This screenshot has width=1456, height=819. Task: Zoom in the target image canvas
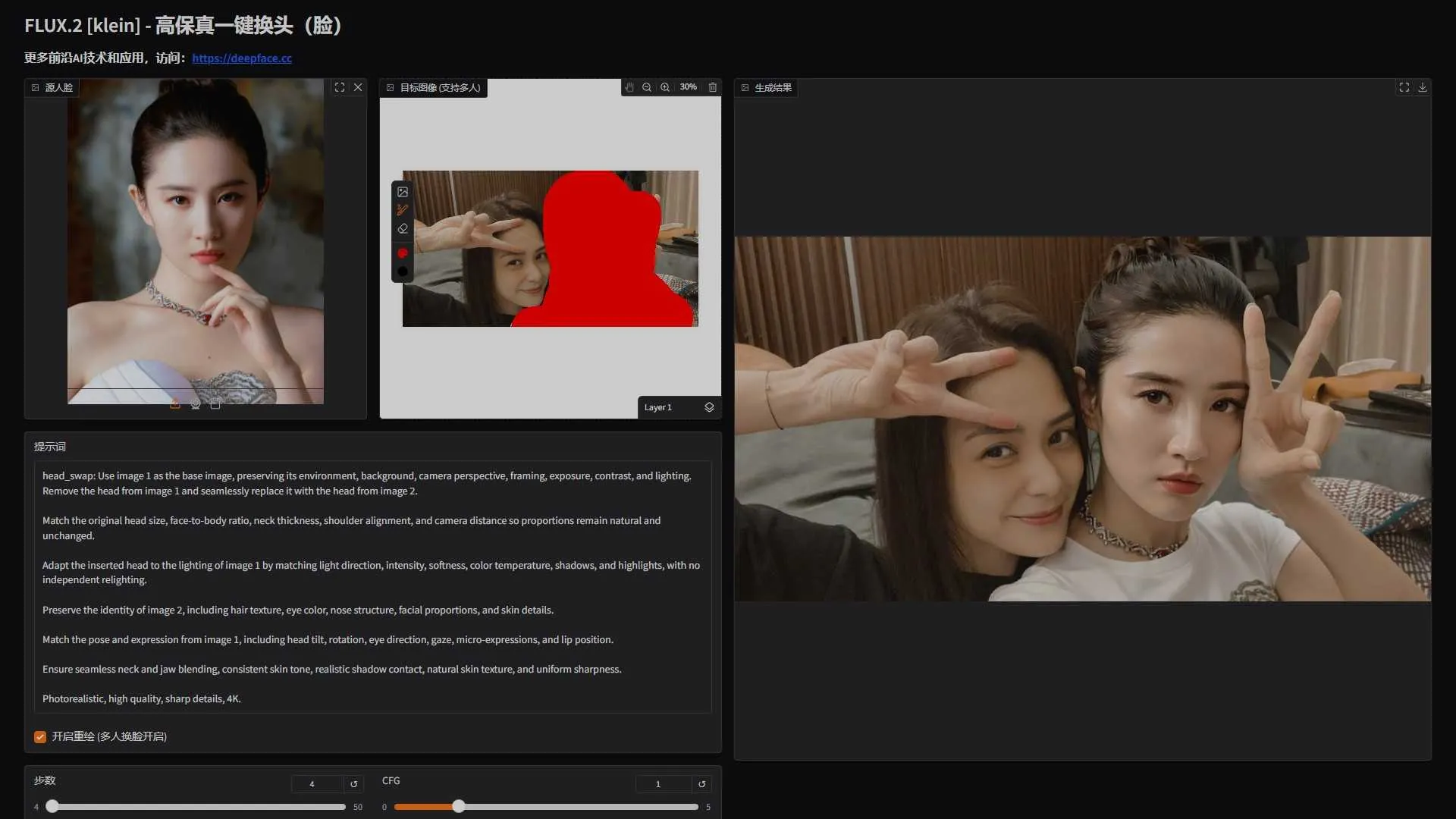tap(665, 87)
